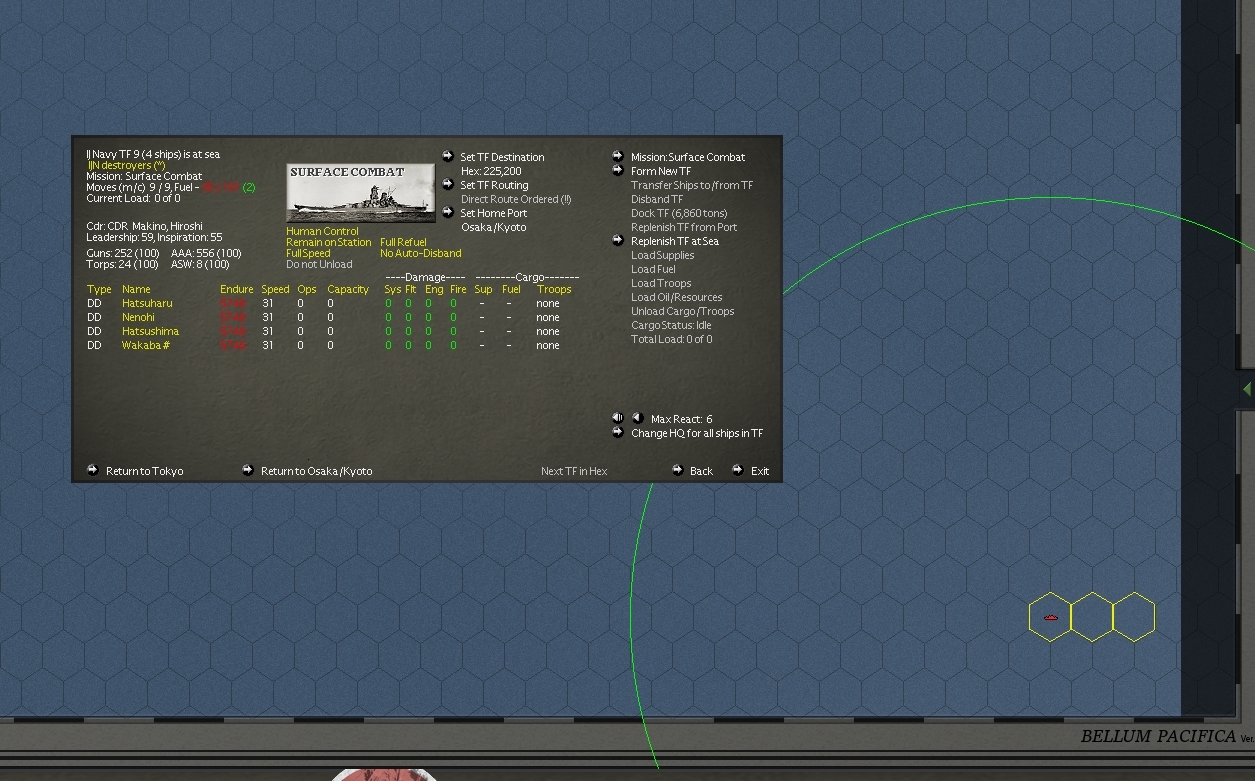Click Replenish TF from Port

pos(684,227)
